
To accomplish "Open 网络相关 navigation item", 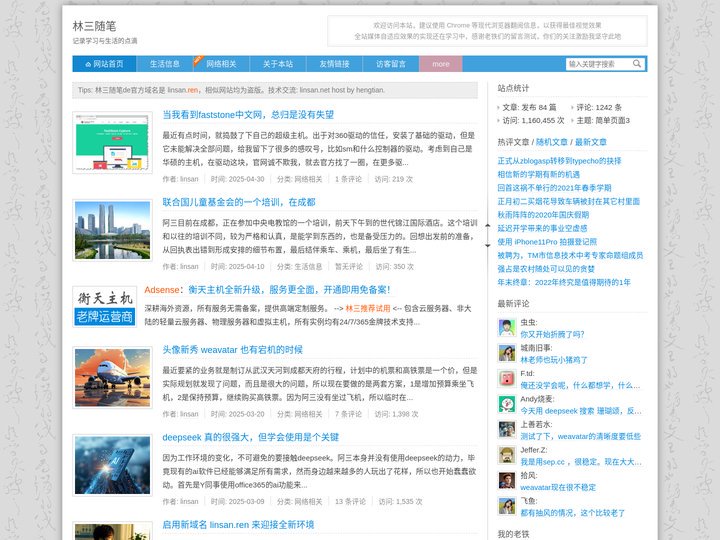I will [221, 64].
